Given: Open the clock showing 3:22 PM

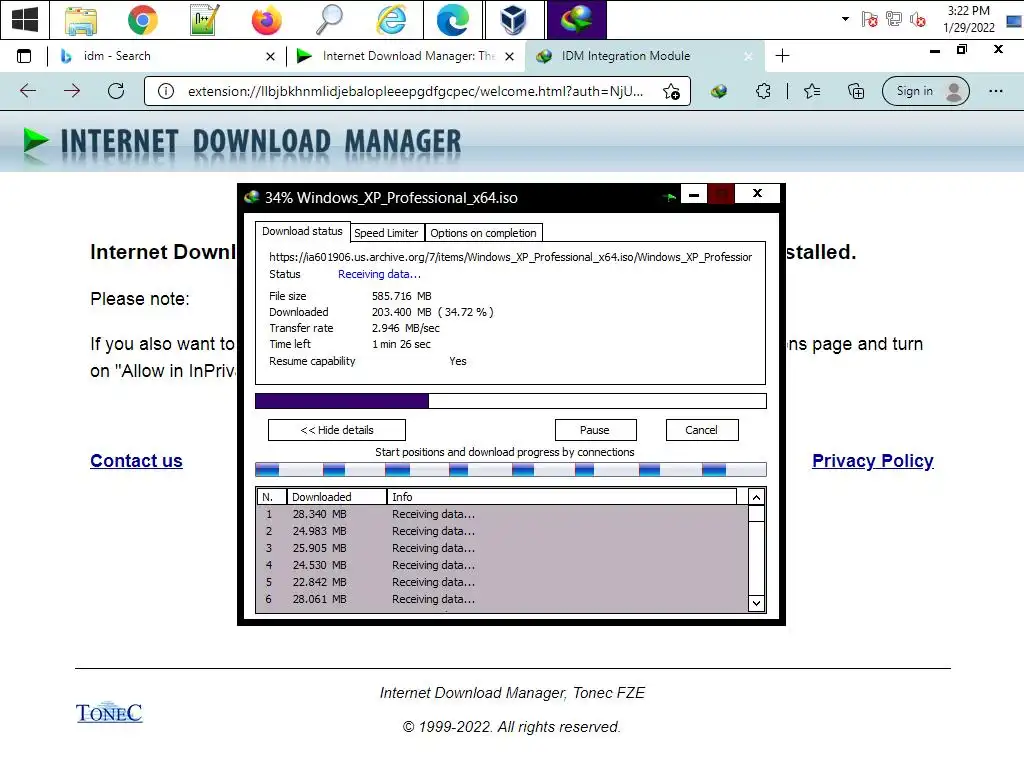Looking at the screenshot, I should 968,19.
